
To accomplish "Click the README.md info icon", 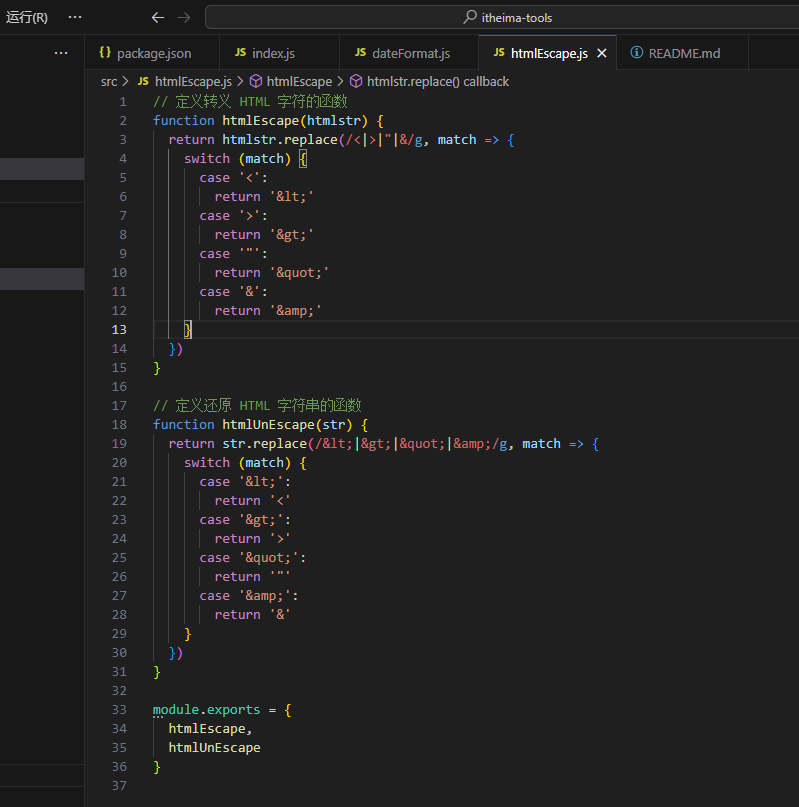I will tap(636, 53).
